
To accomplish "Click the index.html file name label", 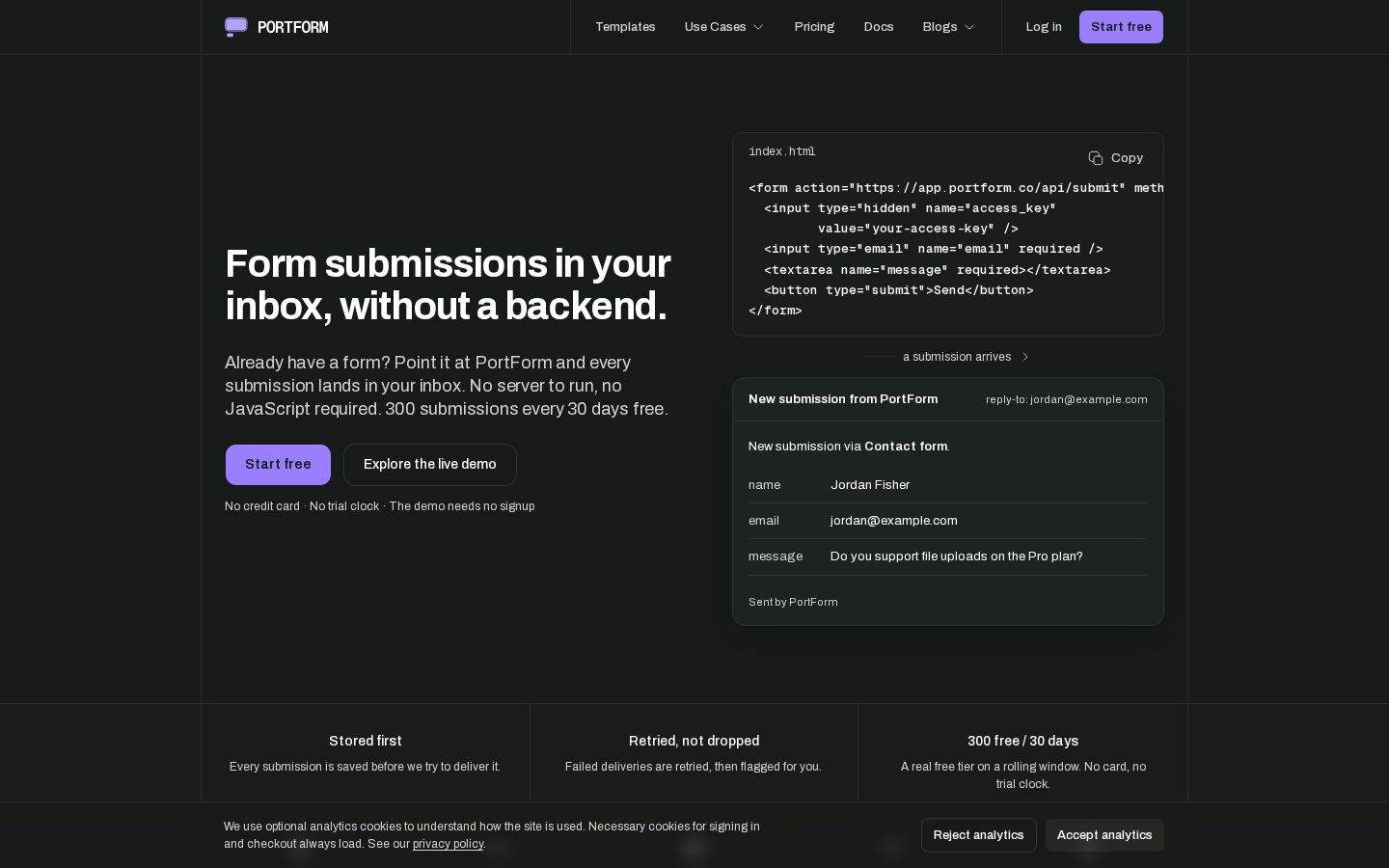I will click(x=782, y=151).
